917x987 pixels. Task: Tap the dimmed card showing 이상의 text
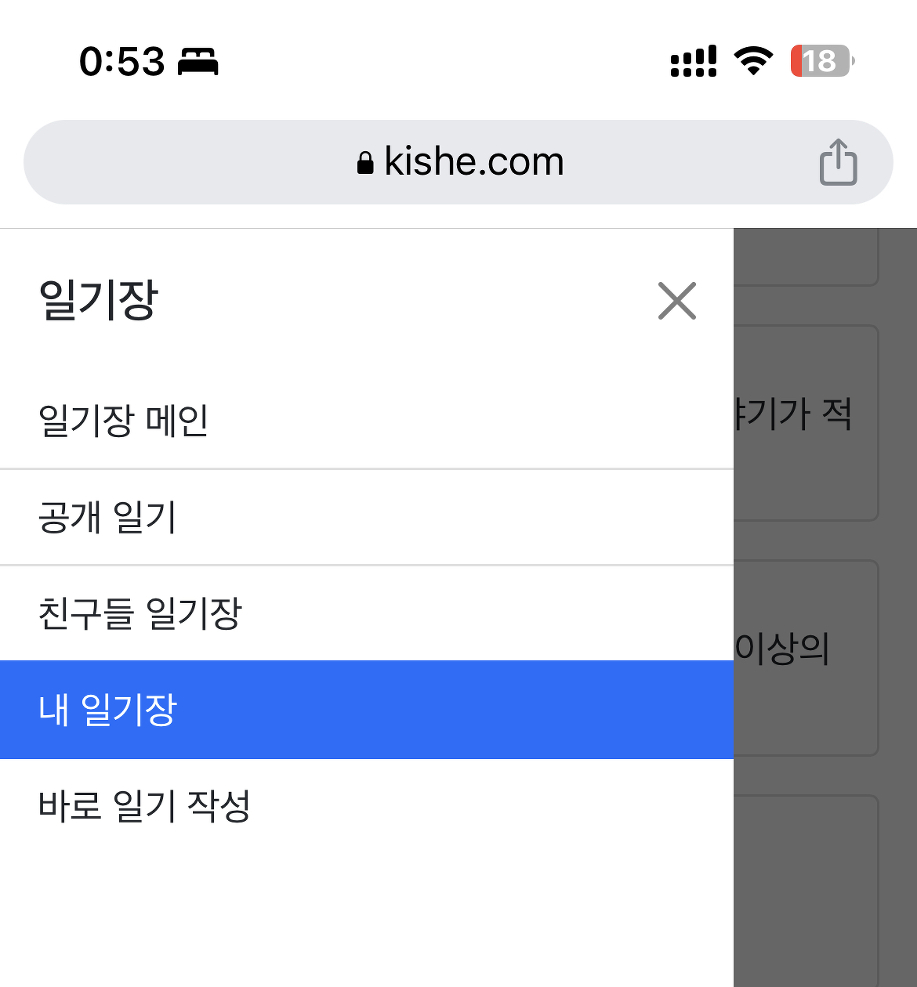806,657
